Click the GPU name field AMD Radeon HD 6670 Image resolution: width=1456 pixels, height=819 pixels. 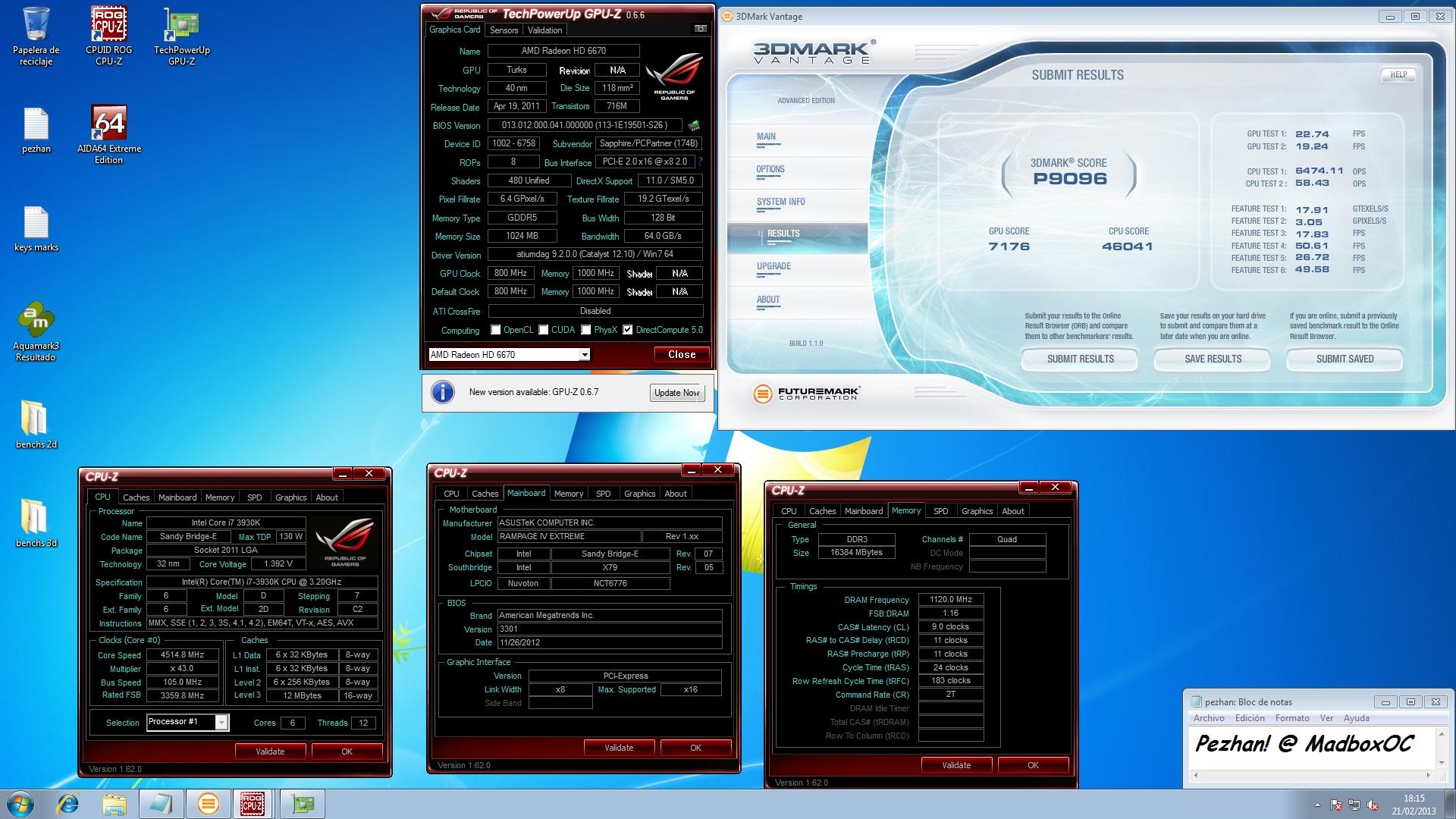(x=563, y=51)
